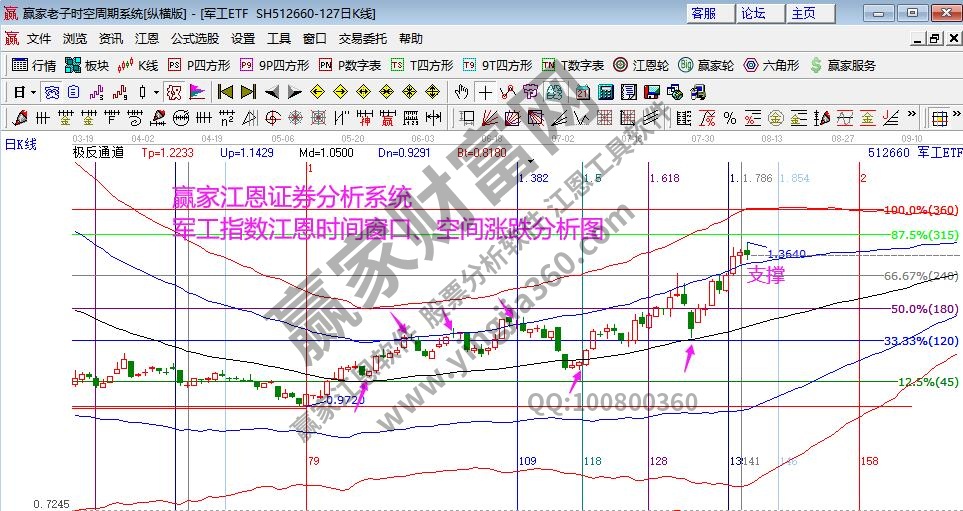This screenshot has height=511, width=963.
Task: Toggle the P四方形 square chart
Action: pyautogui.click(x=198, y=65)
